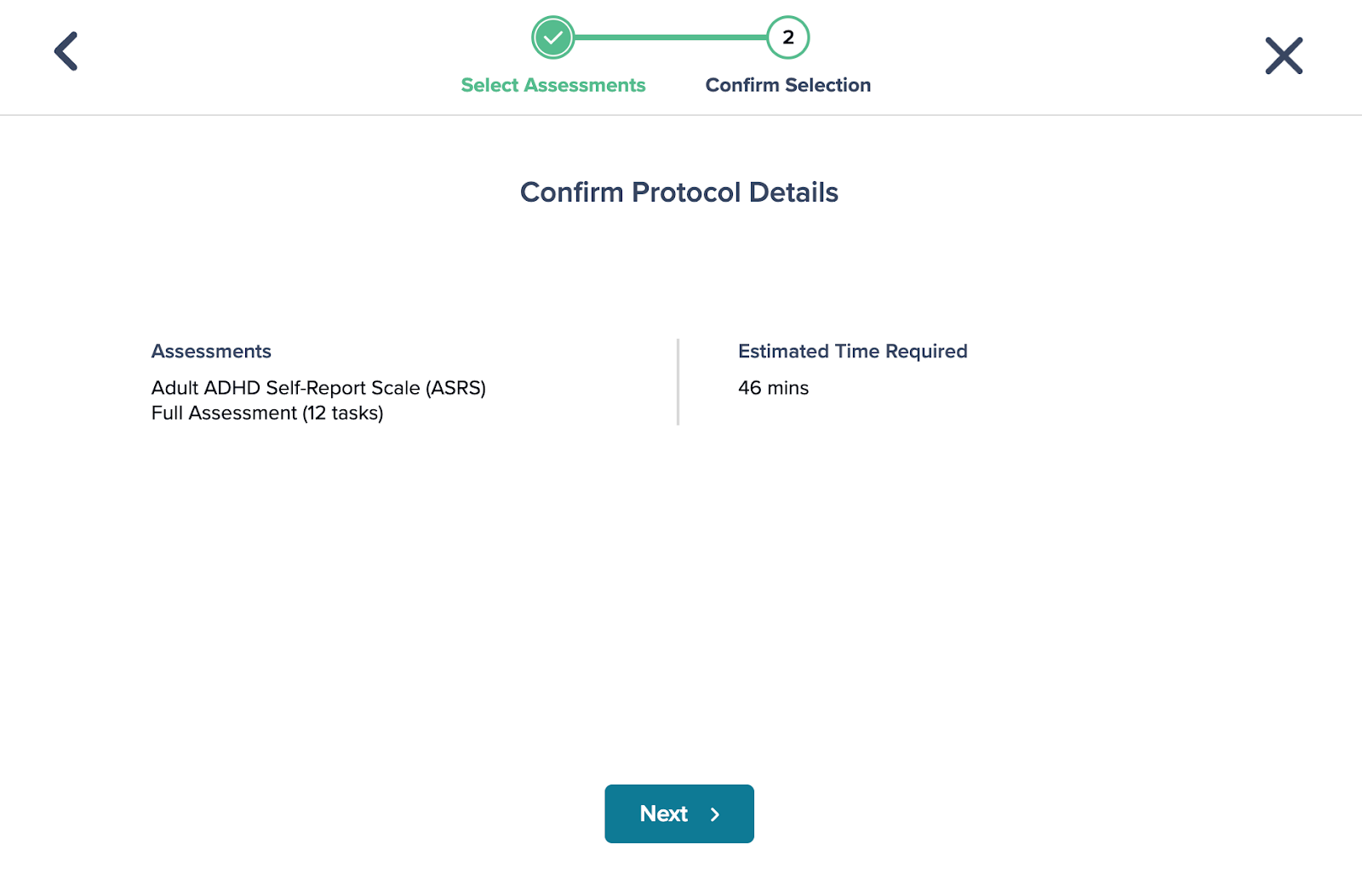Click the Next button

click(x=679, y=813)
